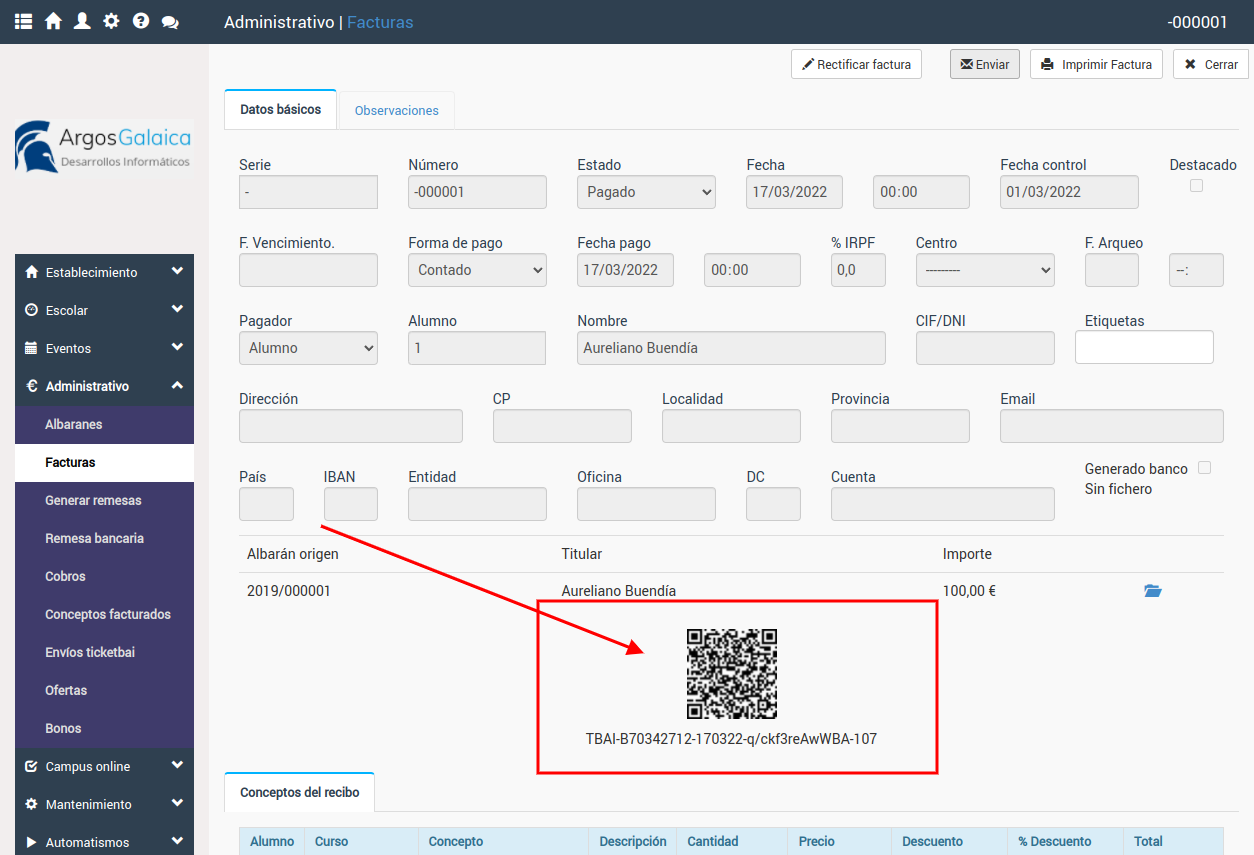Viewport: 1254px width, 855px height.
Task: Go to home via house icon
Action: pos(53,21)
